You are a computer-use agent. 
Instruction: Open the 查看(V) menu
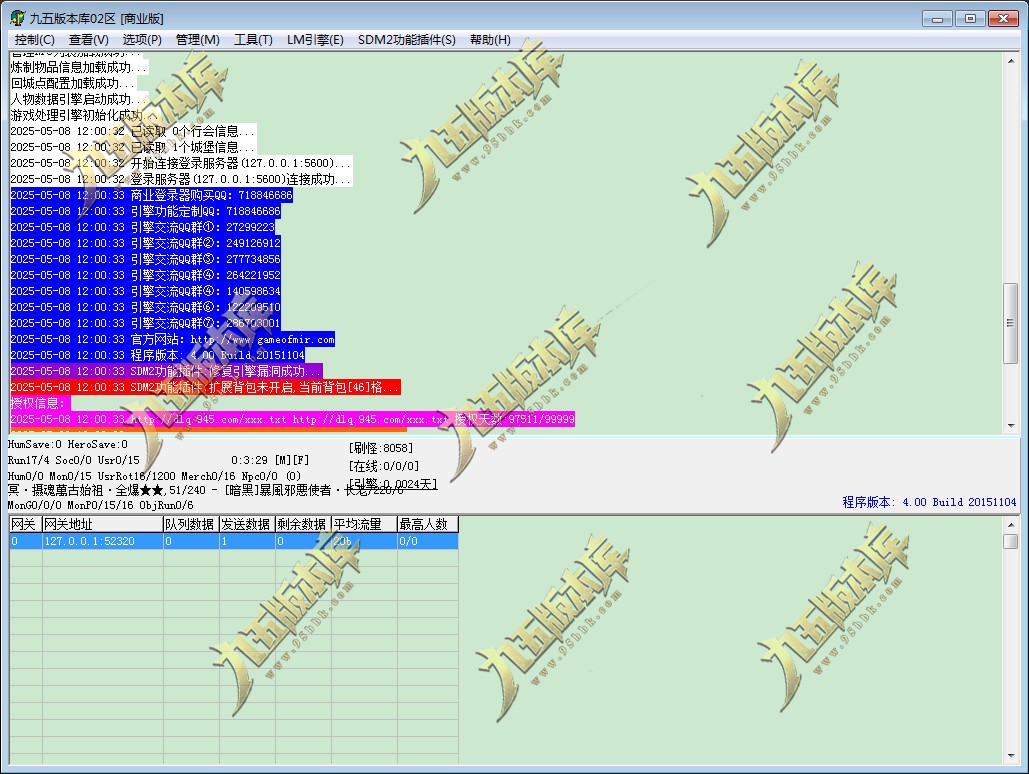pyautogui.click(x=89, y=40)
